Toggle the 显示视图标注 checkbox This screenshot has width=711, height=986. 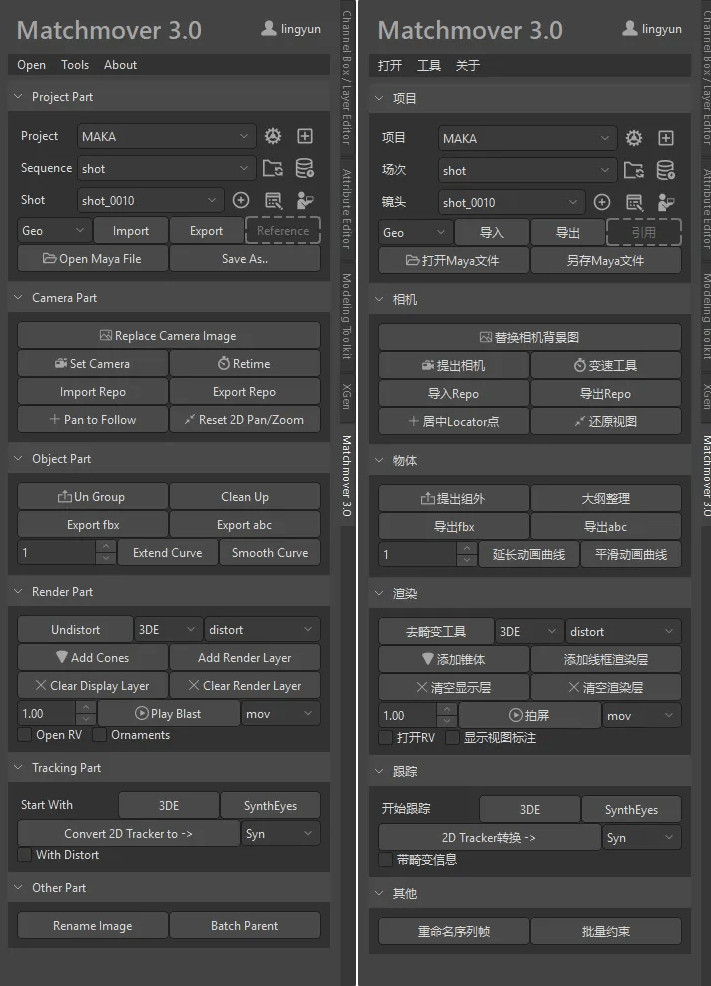[453, 738]
